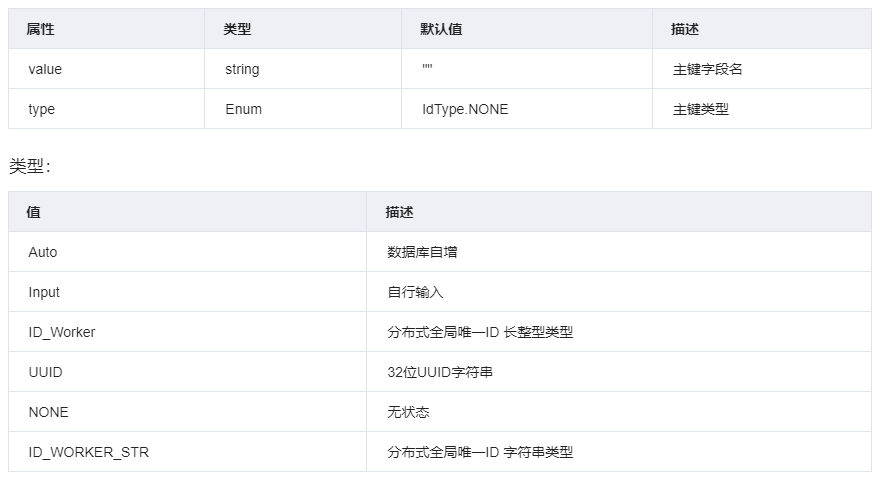This screenshot has width=882, height=482.
Task: Select the "UUID" value cell
Action: pyautogui.click(x=45, y=372)
